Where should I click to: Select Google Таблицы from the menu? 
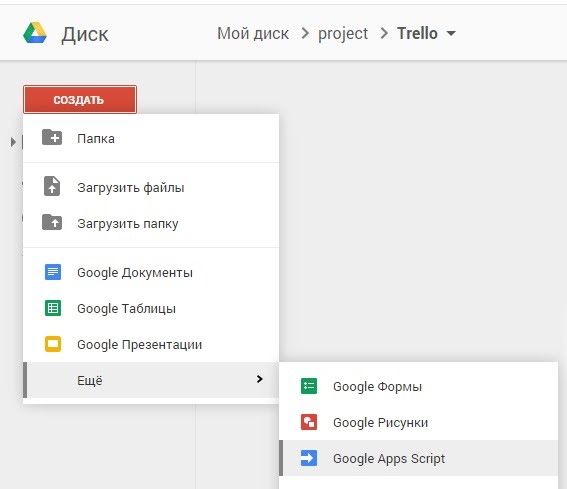pos(151,308)
